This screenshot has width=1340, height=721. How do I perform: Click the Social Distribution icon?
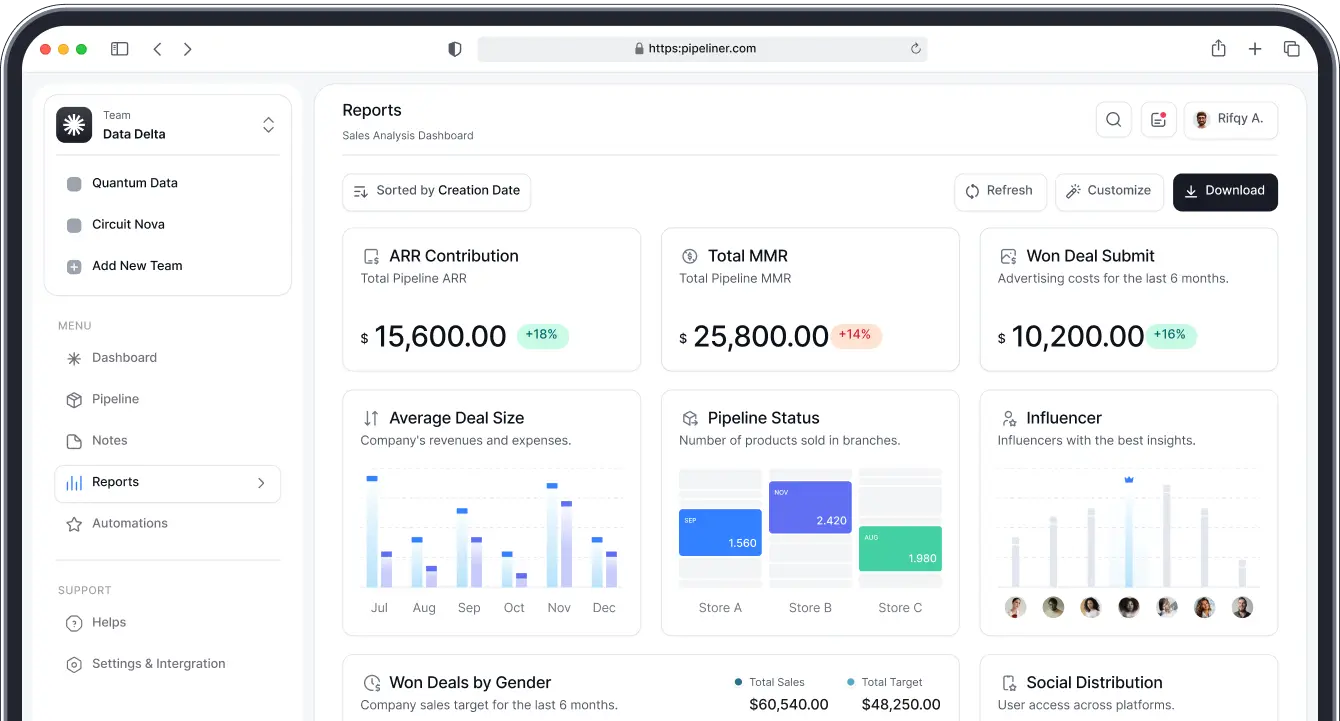coord(1008,684)
